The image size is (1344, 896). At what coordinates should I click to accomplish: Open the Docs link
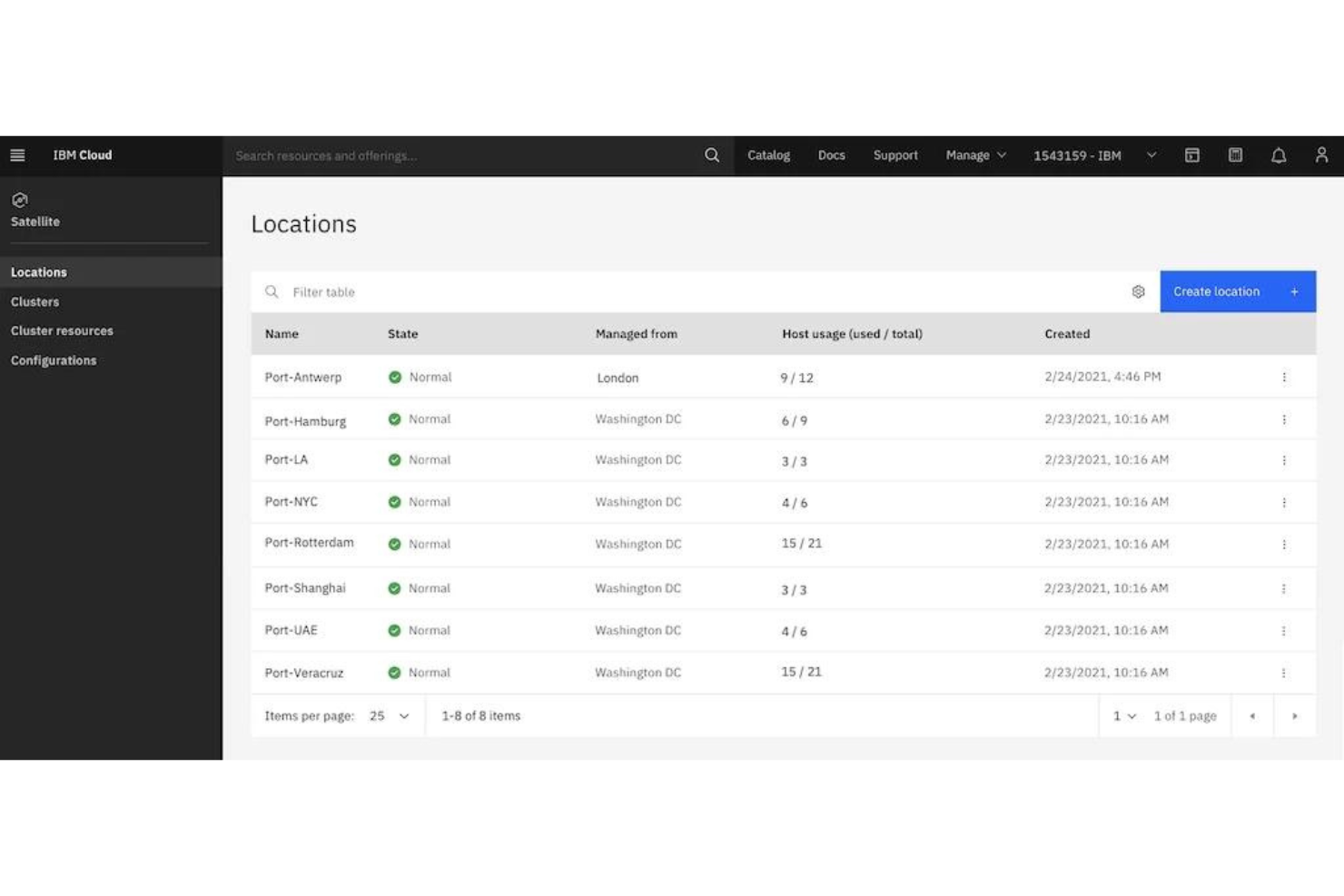tap(831, 155)
